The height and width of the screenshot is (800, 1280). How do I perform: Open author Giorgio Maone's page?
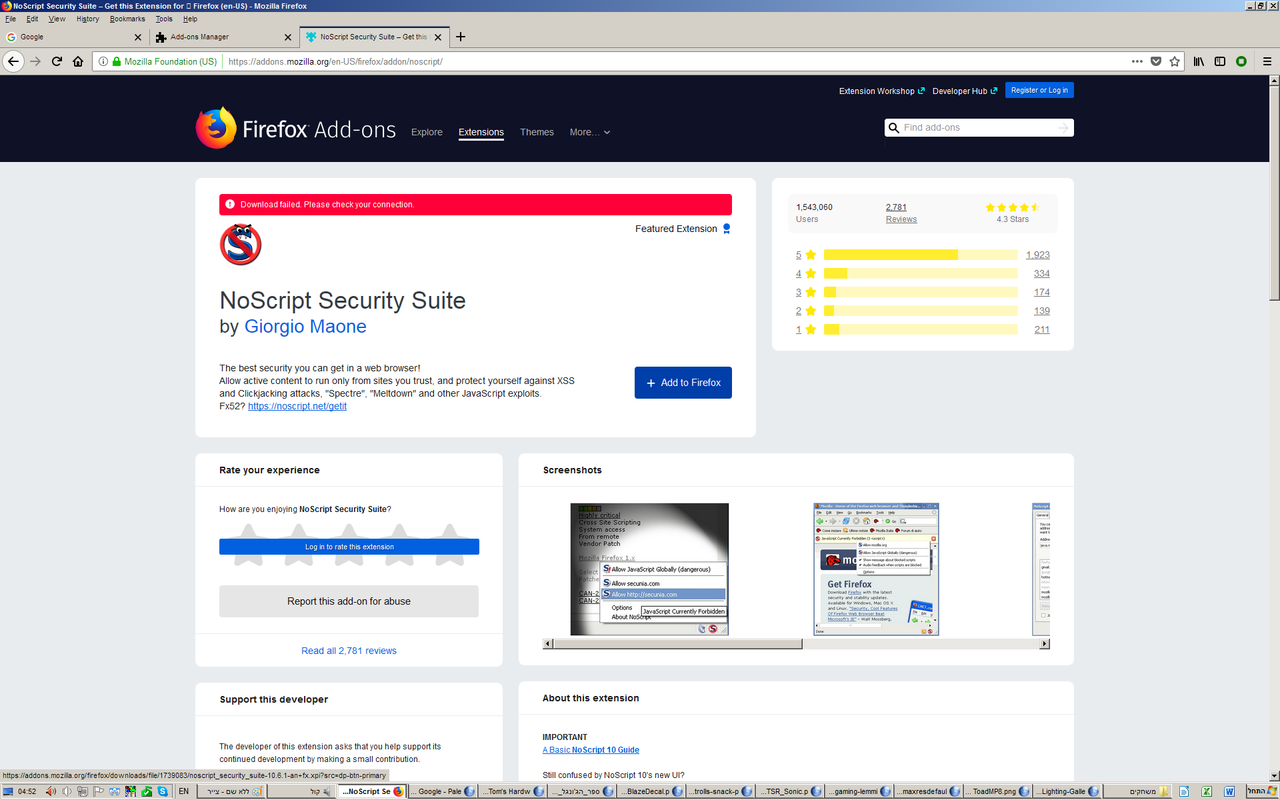305,327
